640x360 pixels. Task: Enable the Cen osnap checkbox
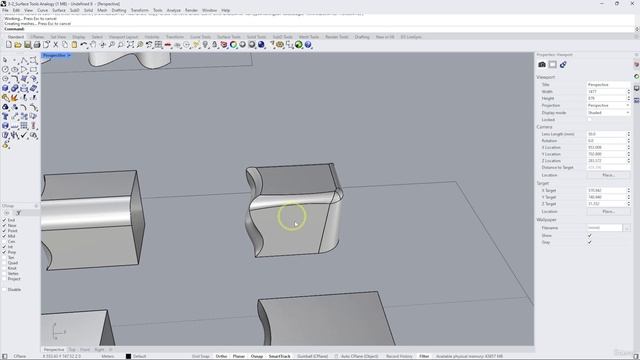tap(4, 241)
